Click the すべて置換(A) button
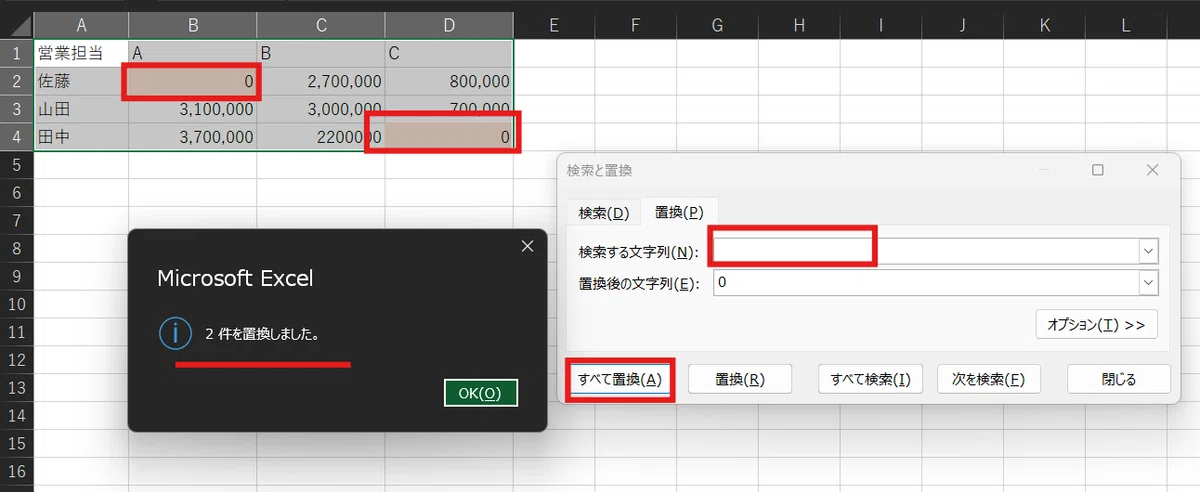 point(620,379)
